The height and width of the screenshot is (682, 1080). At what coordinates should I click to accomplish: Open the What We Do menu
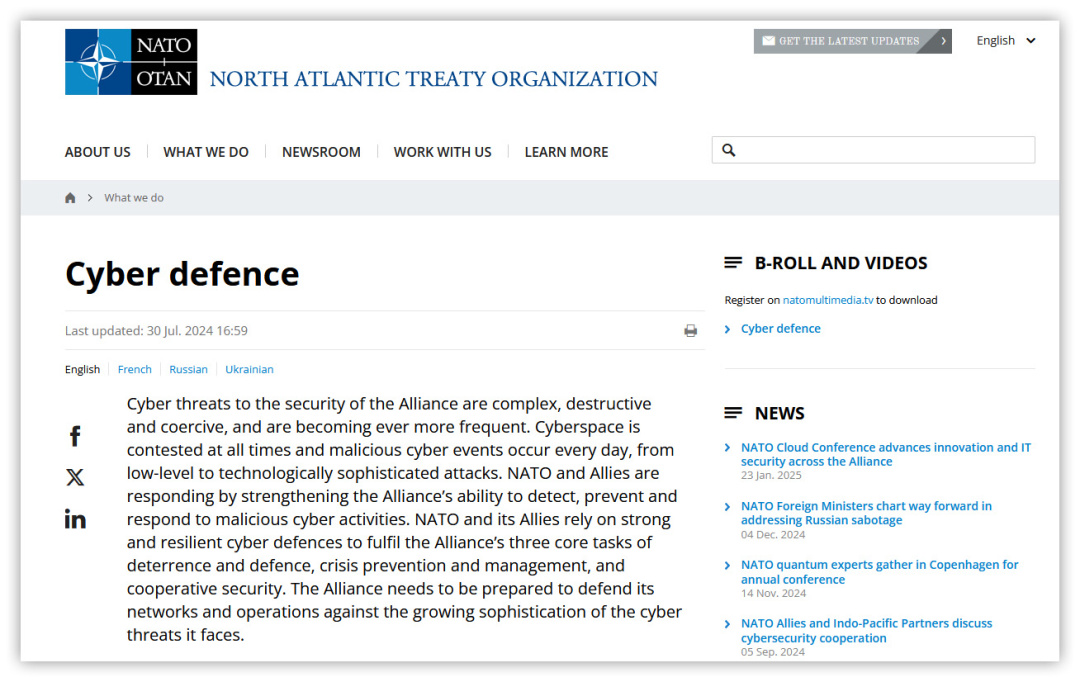pos(206,152)
